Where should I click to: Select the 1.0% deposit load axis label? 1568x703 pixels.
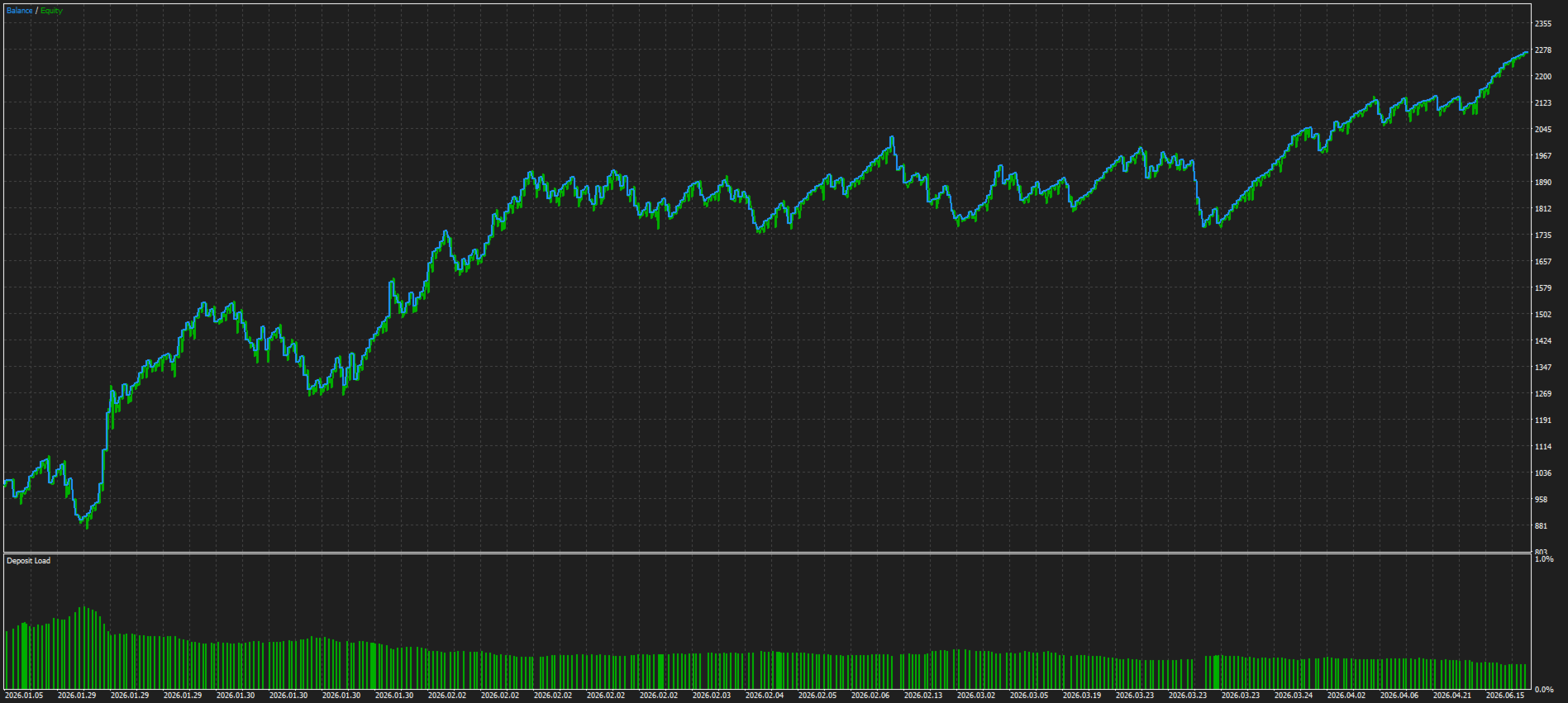[x=1544, y=559]
